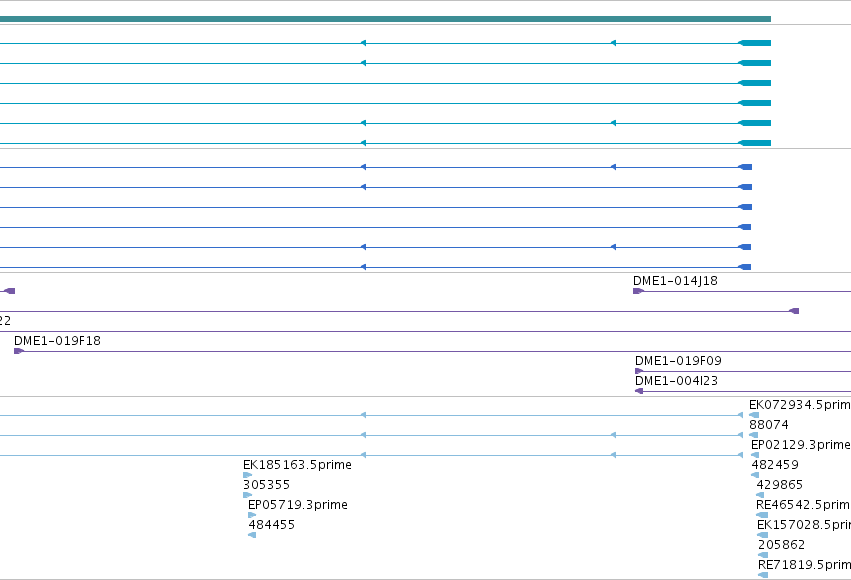Select the EP02129.3prime EST label
The height and width of the screenshot is (580, 851).
(801, 445)
